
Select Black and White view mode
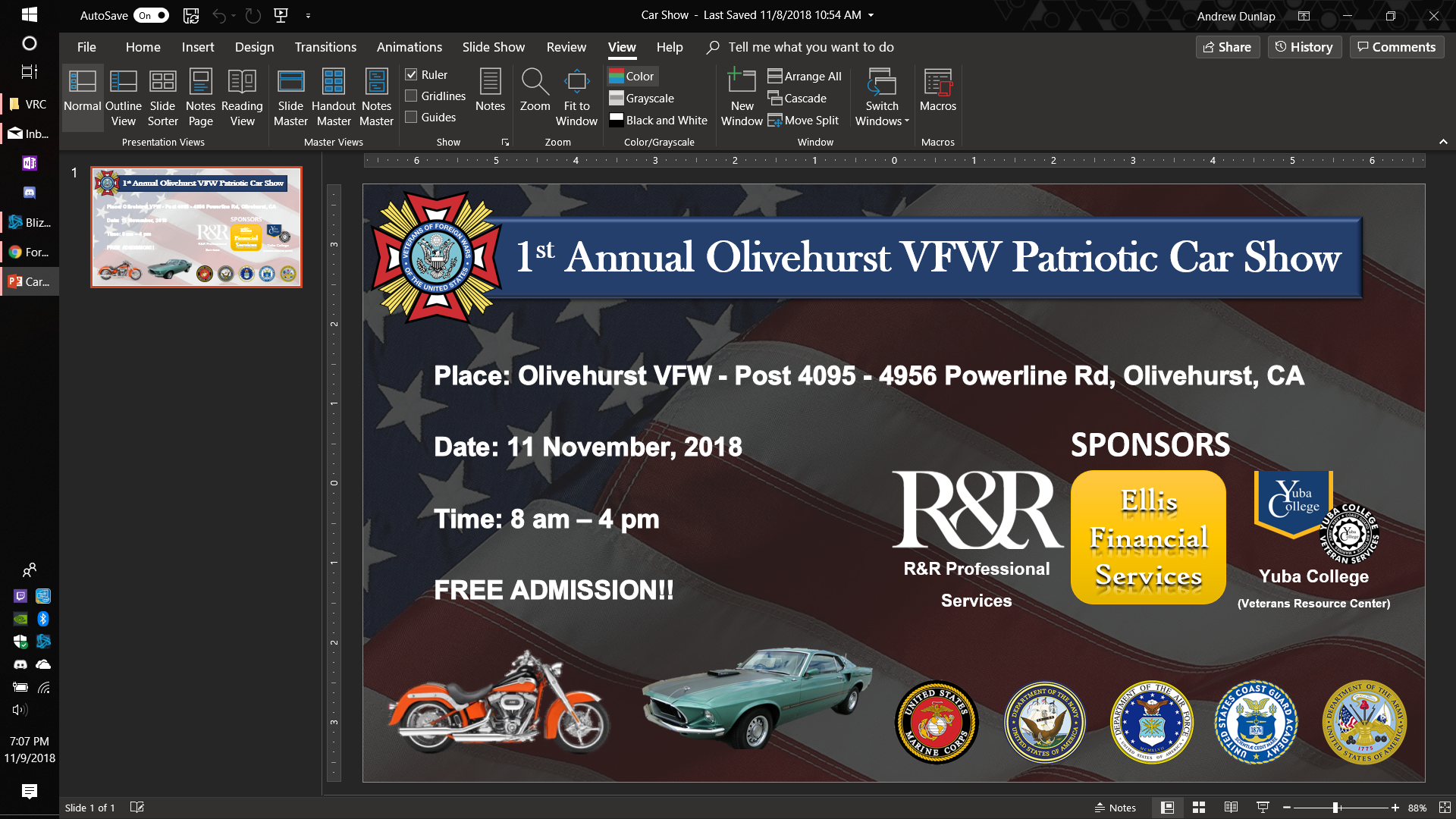tap(658, 120)
